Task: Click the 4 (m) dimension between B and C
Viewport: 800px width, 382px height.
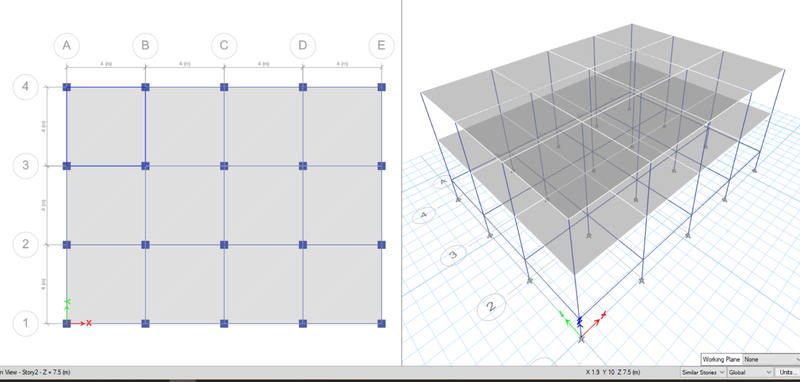Action: (x=185, y=64)
